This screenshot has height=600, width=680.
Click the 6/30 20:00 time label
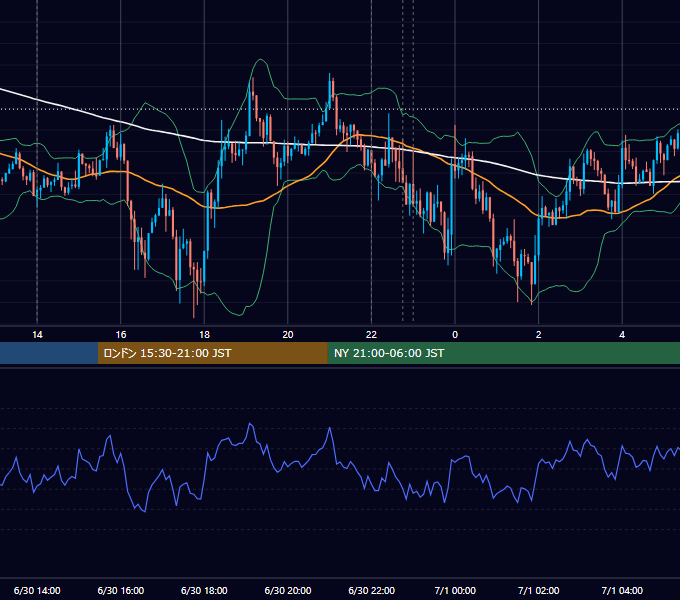288,590
